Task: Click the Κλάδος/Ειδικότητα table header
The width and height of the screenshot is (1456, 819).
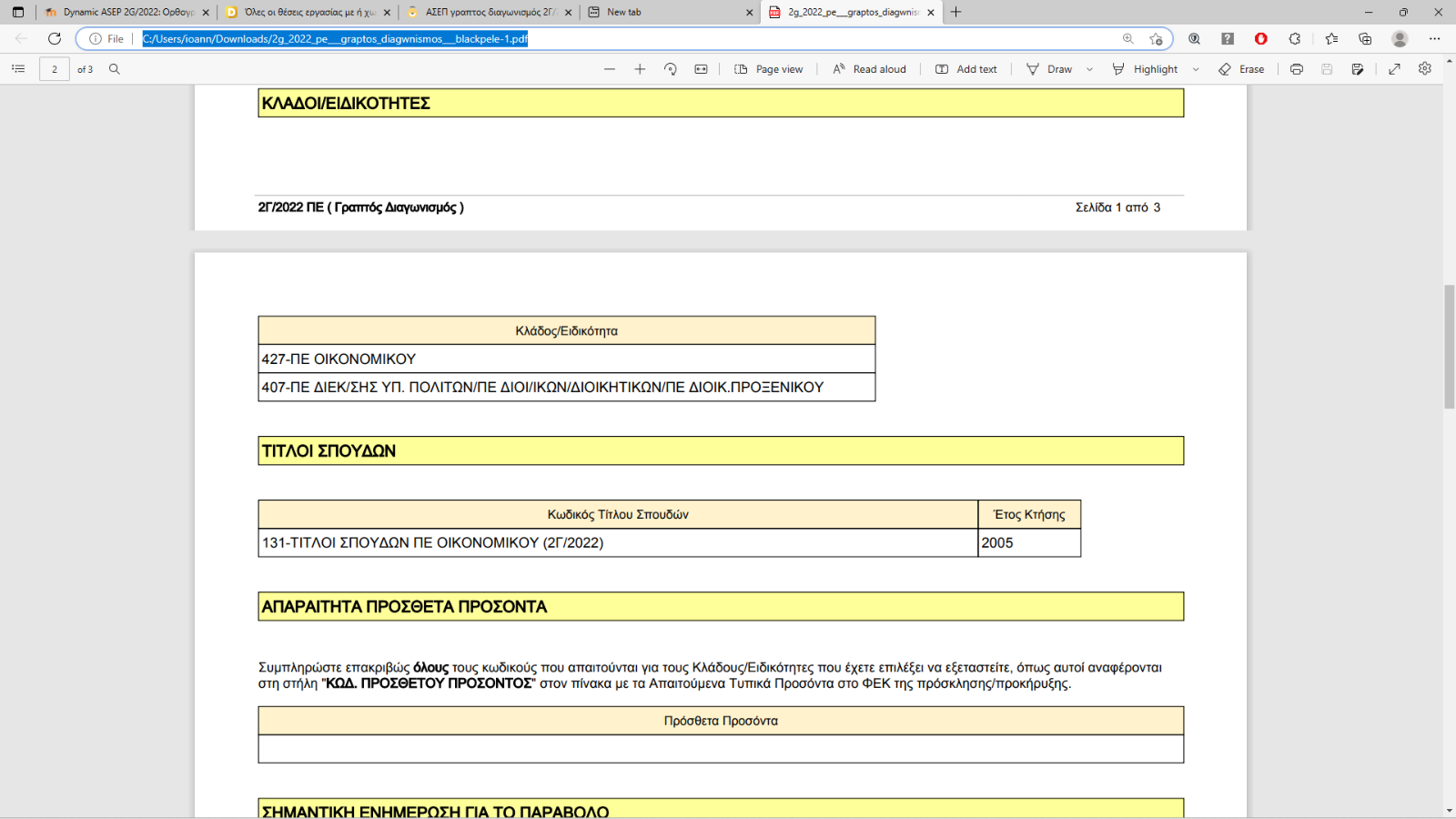Action: click(x=567, y=330)
